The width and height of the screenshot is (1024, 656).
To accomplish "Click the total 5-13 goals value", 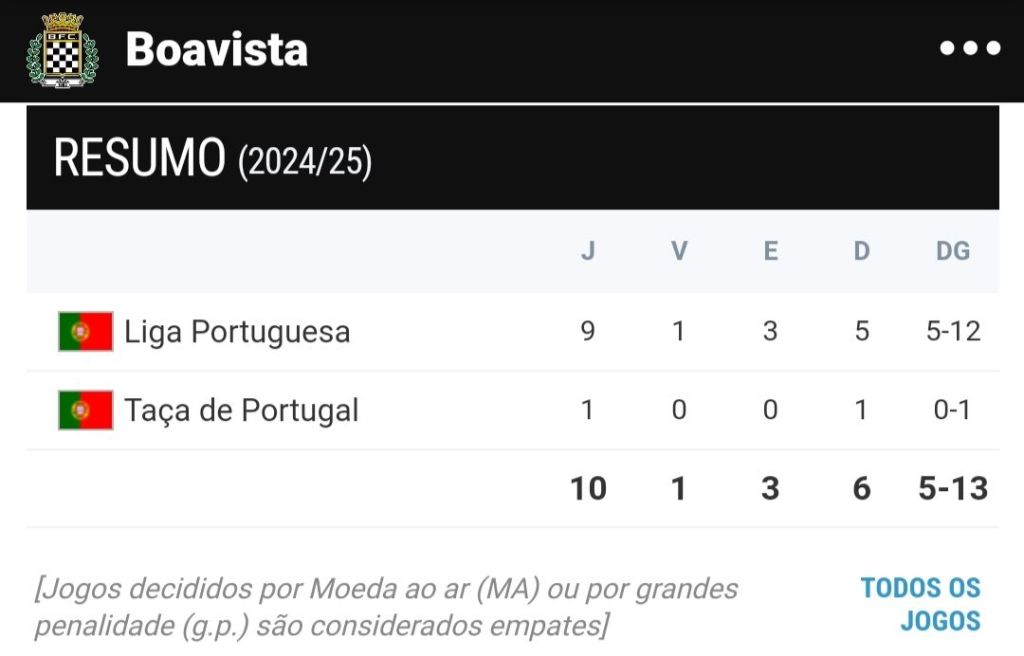I will [x=952, y=488].
